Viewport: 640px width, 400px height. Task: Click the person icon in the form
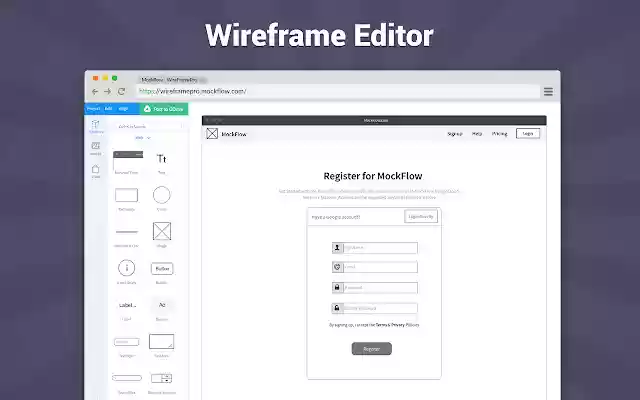[337, 248]
